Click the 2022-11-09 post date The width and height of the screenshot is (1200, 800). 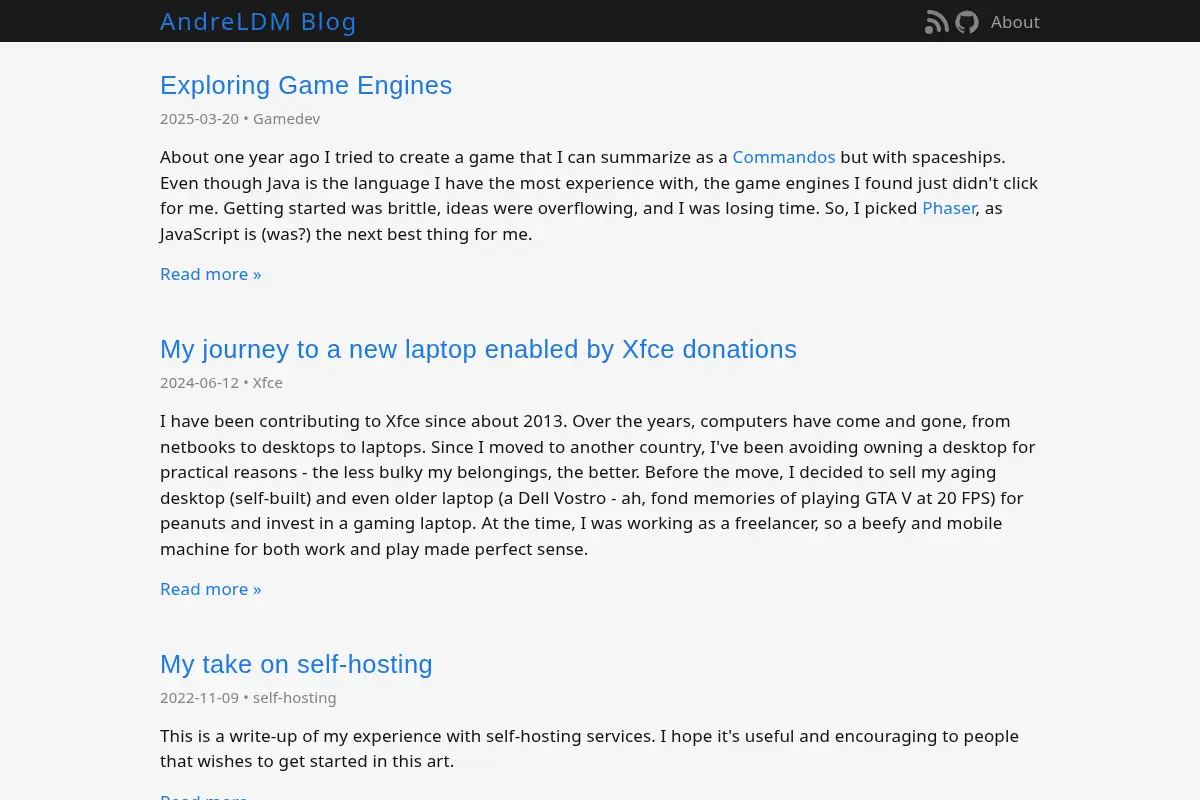point(199,698)
